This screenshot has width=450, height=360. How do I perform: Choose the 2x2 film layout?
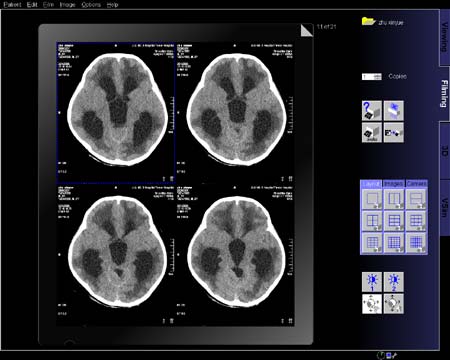372,221
